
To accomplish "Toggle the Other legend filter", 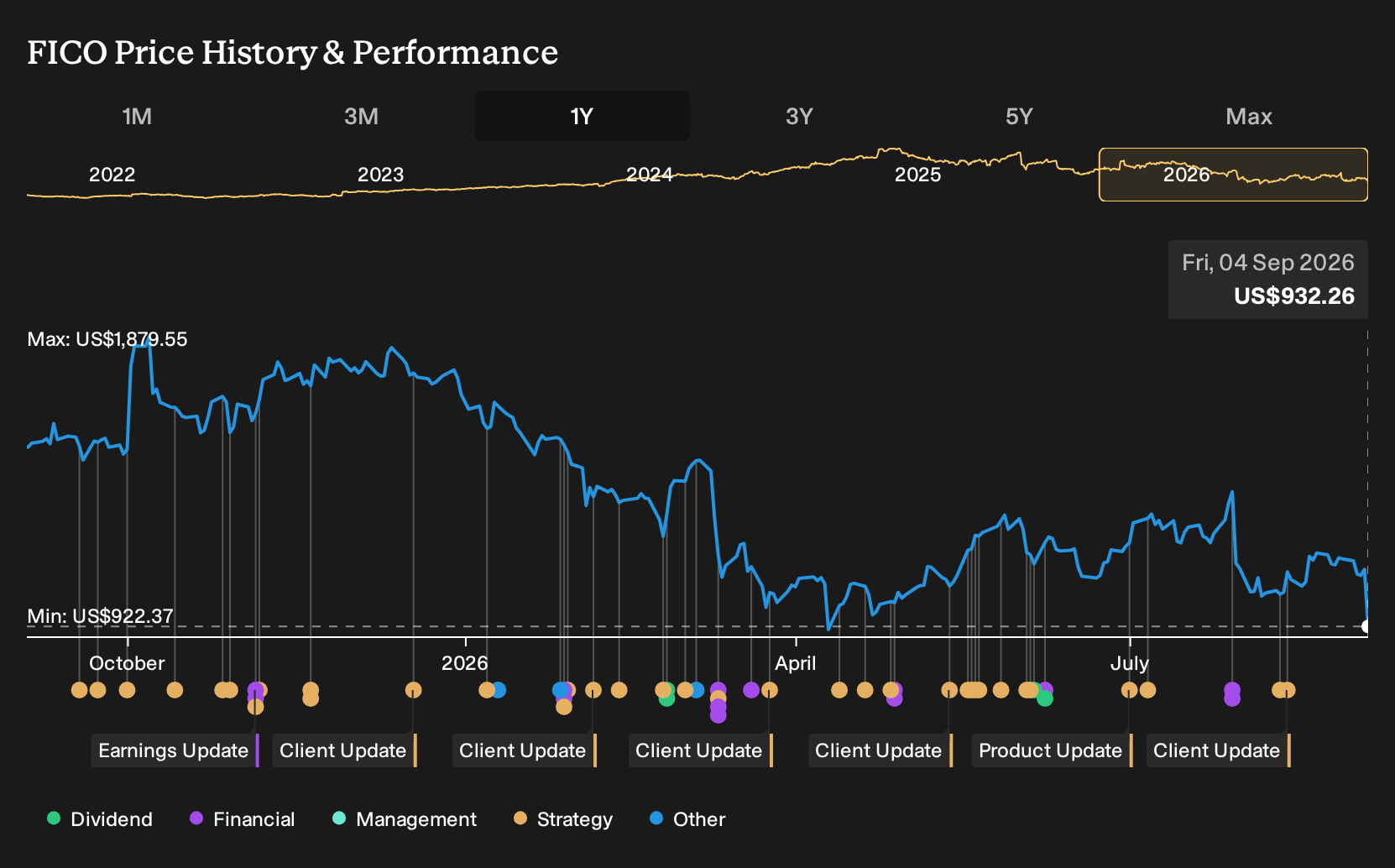I will click(687, 819).
